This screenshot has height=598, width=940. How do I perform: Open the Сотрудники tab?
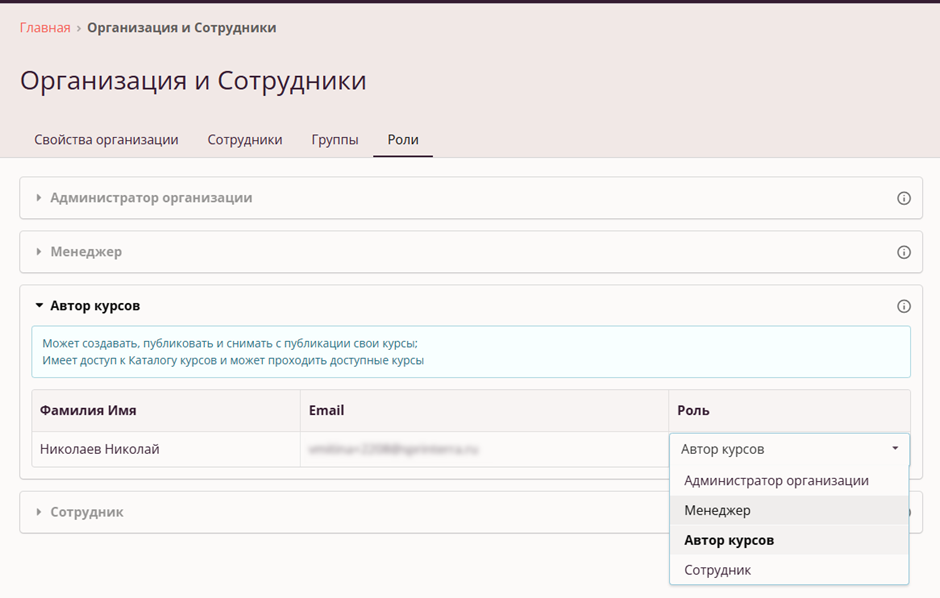(x=244, y=140)
